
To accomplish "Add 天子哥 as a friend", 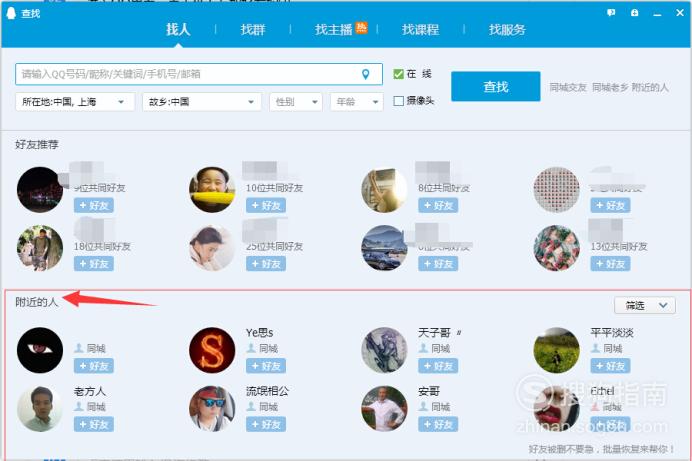I will point(438,366).
